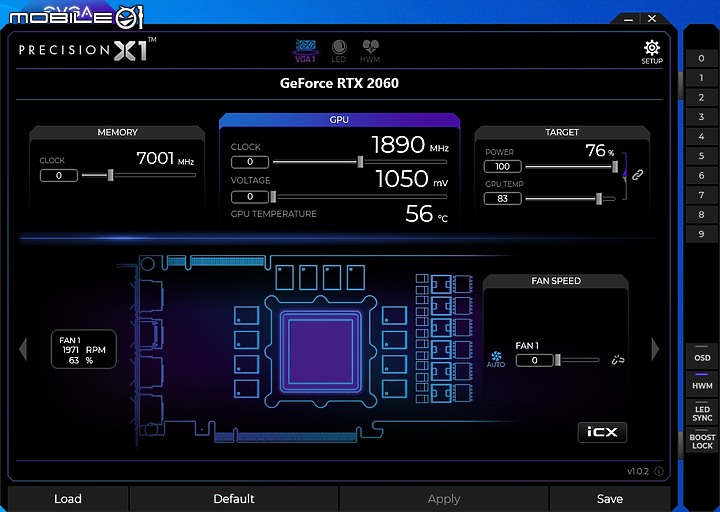Screen dimensions: 720x512
Task: Minimize the Precision X1 window
Action: [x=629, y=19]
